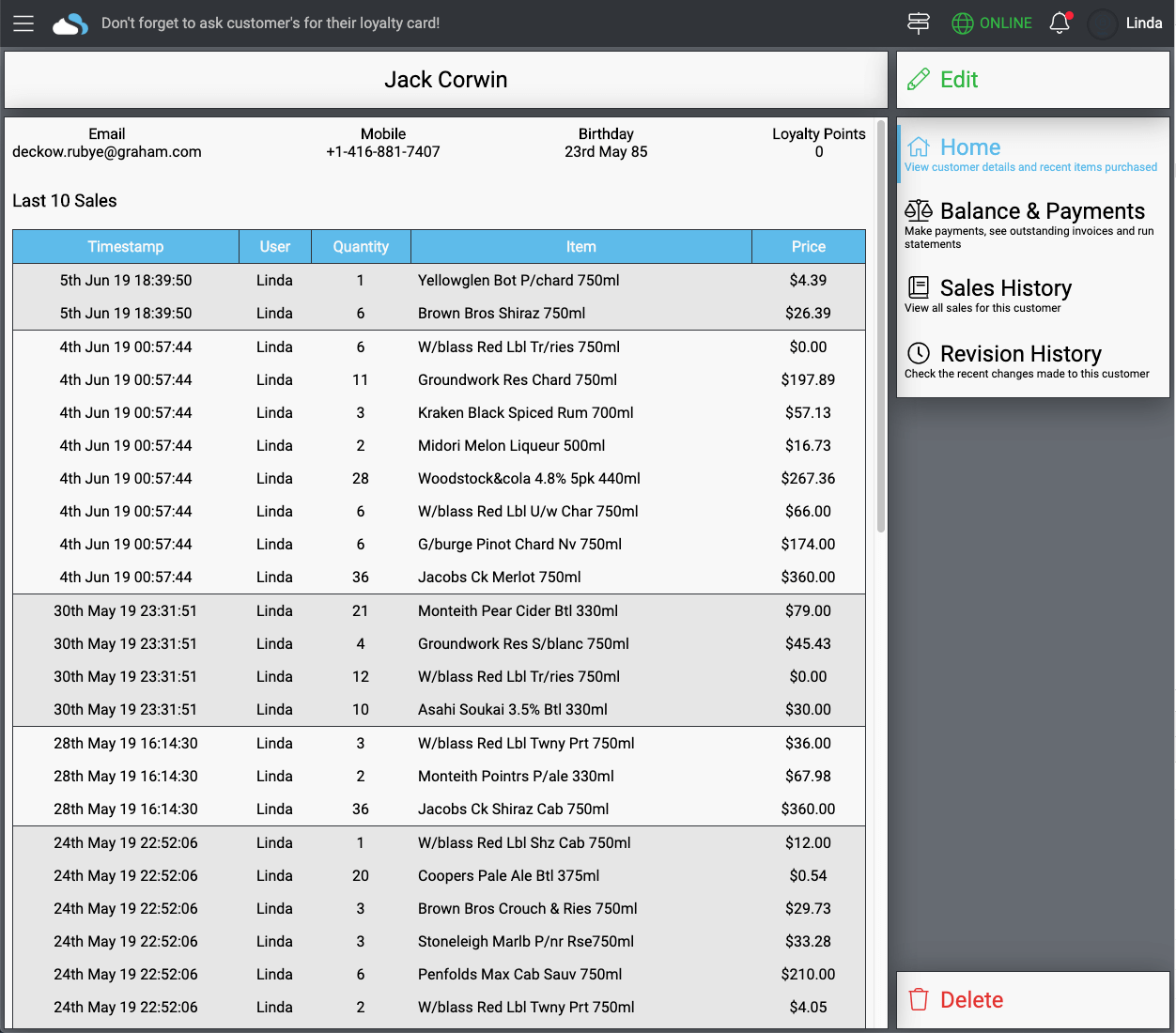Click the Revision History clock icon
The width and height of the screenshot is (1176, 1033).
(x=919, y=354)
